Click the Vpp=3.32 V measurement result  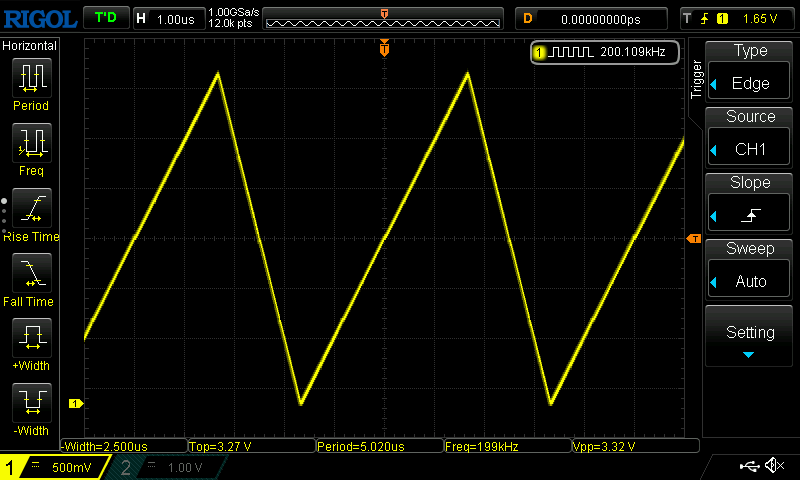click(x=636, y=446)
